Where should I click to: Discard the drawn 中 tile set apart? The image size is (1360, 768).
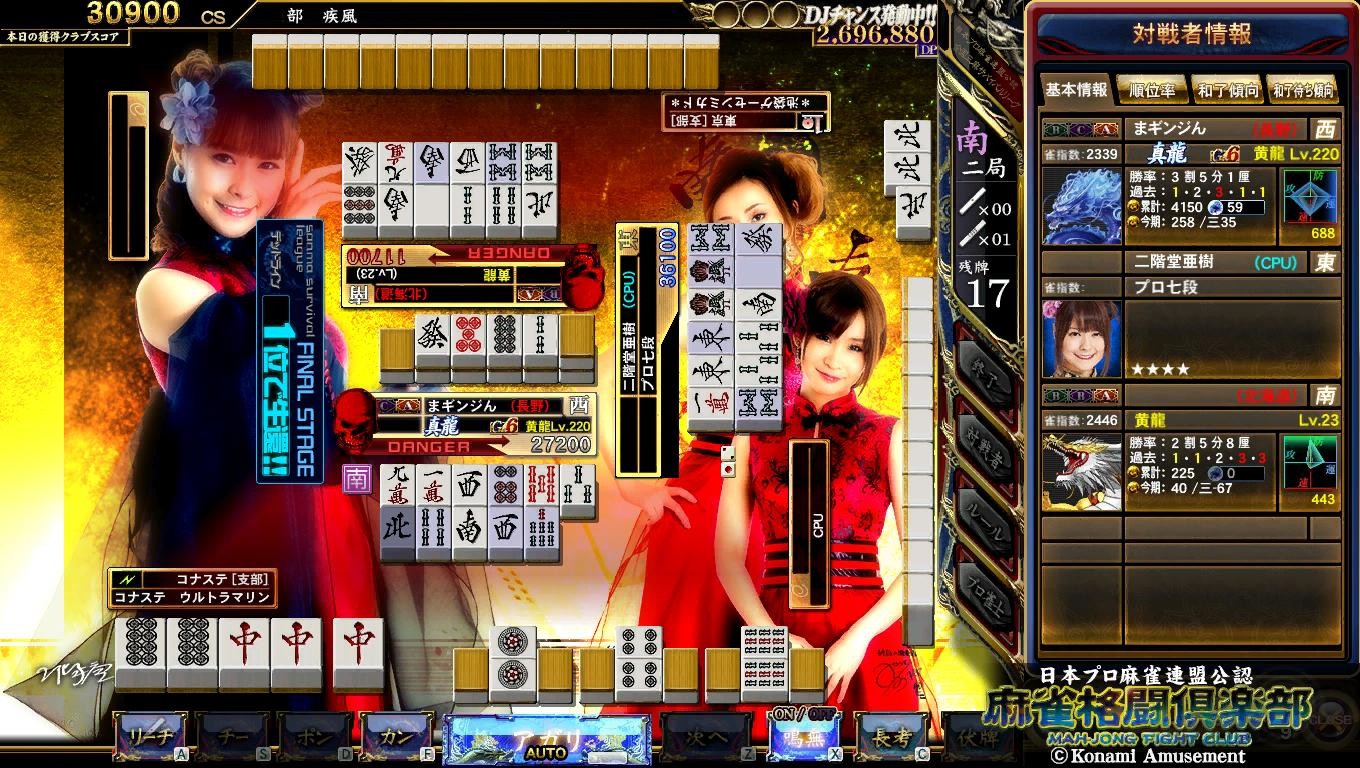click(x=358, y=654)
